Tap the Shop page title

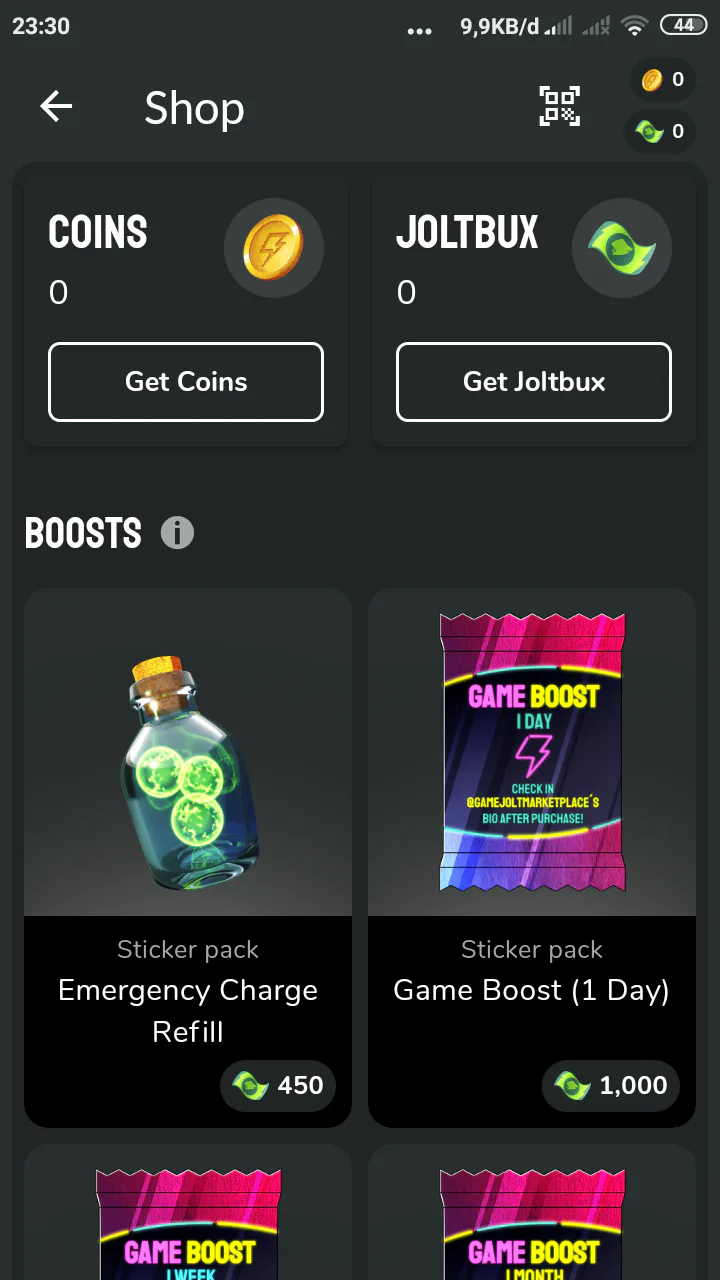click(194, 108)
